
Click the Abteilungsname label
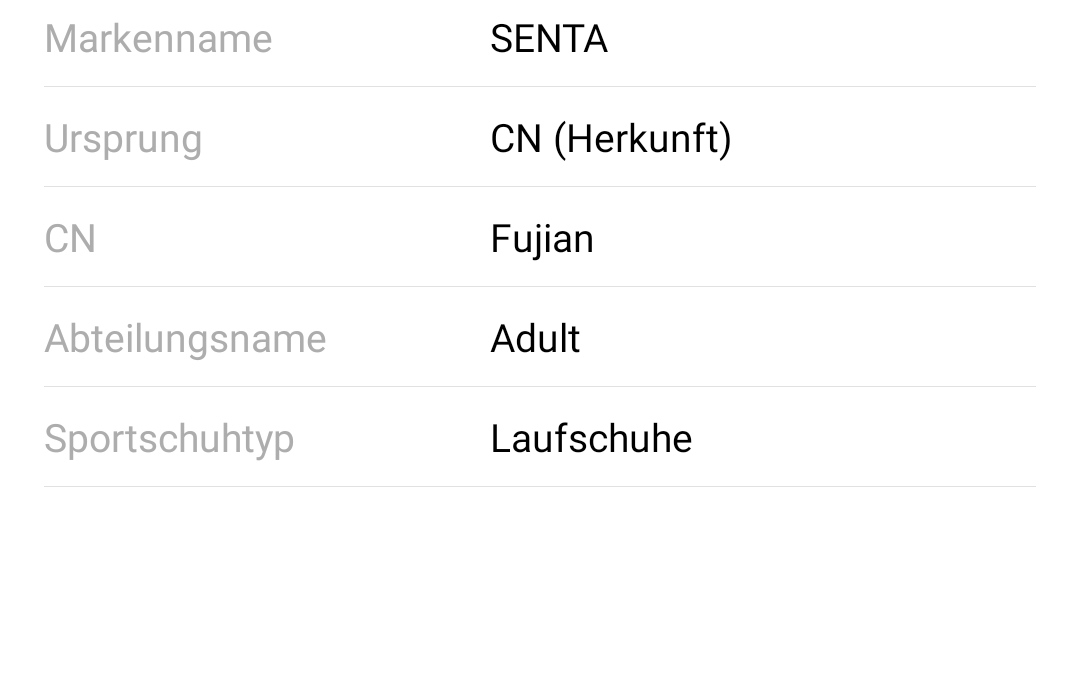[x=185, y=339]
